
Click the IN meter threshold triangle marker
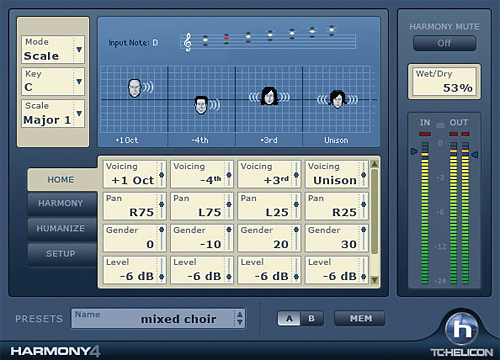pos(414,151)
